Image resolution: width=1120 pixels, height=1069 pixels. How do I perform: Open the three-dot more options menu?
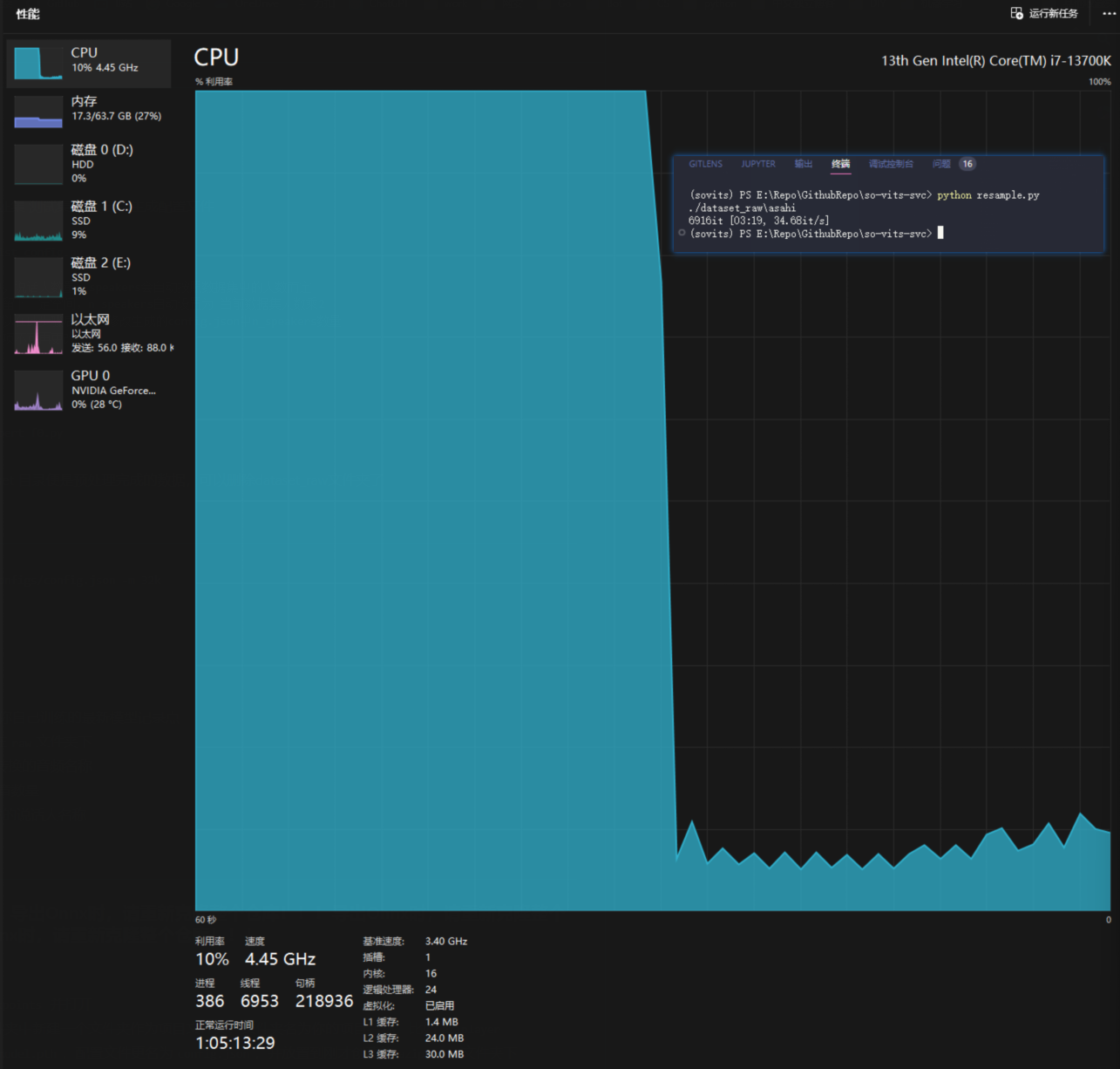[x=1109, y=13]
